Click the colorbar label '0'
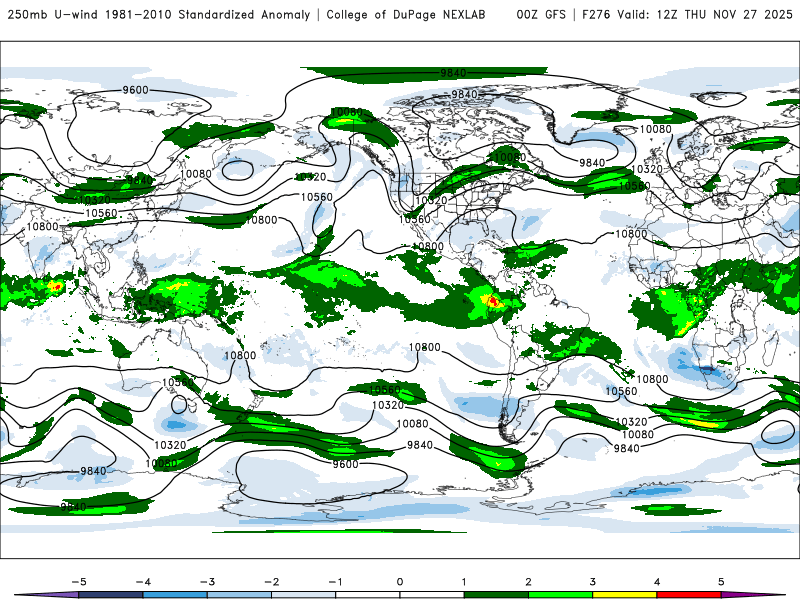800x600 pixels. coord(399,582)
